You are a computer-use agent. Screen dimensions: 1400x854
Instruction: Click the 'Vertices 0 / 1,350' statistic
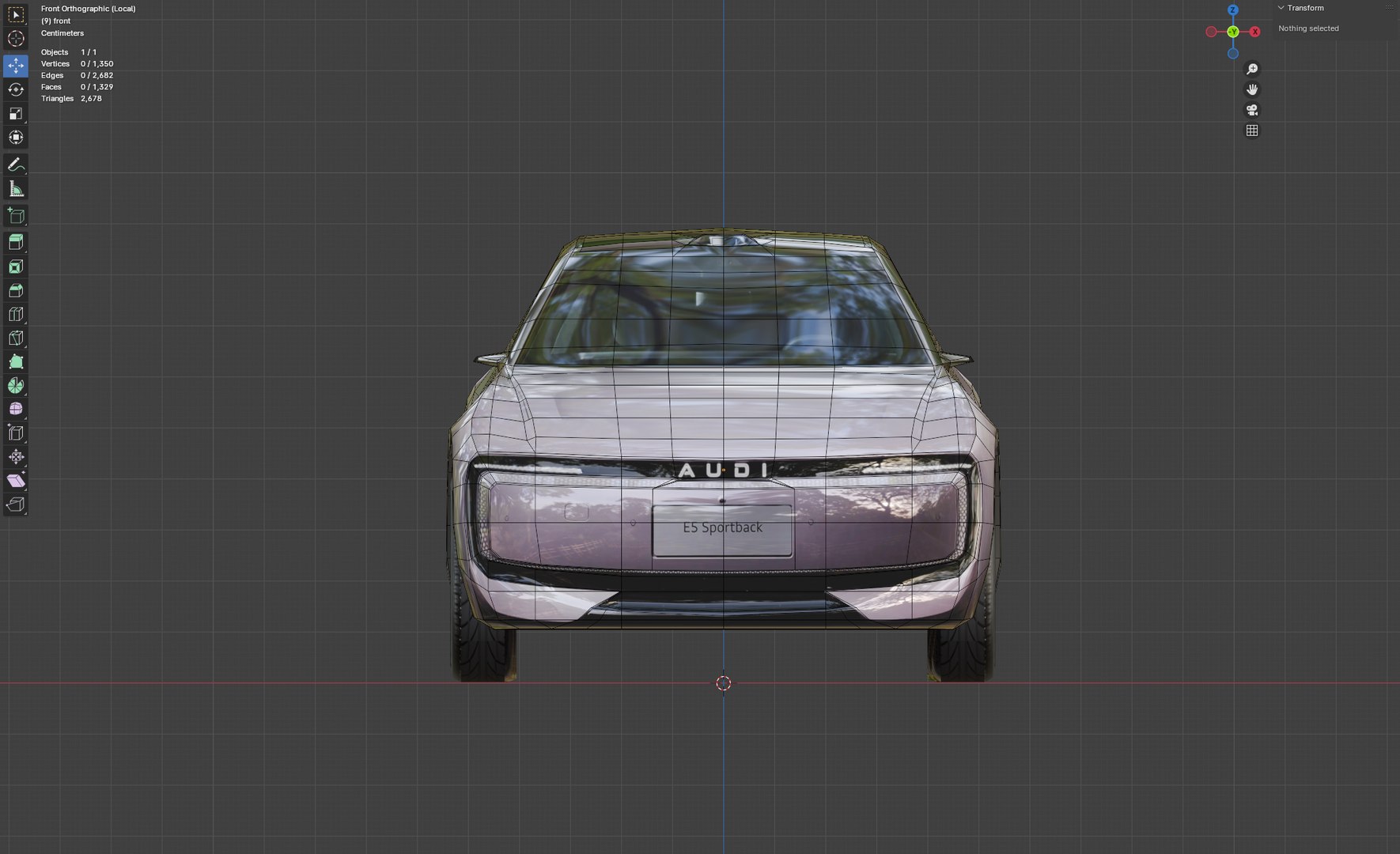(77, 64)
